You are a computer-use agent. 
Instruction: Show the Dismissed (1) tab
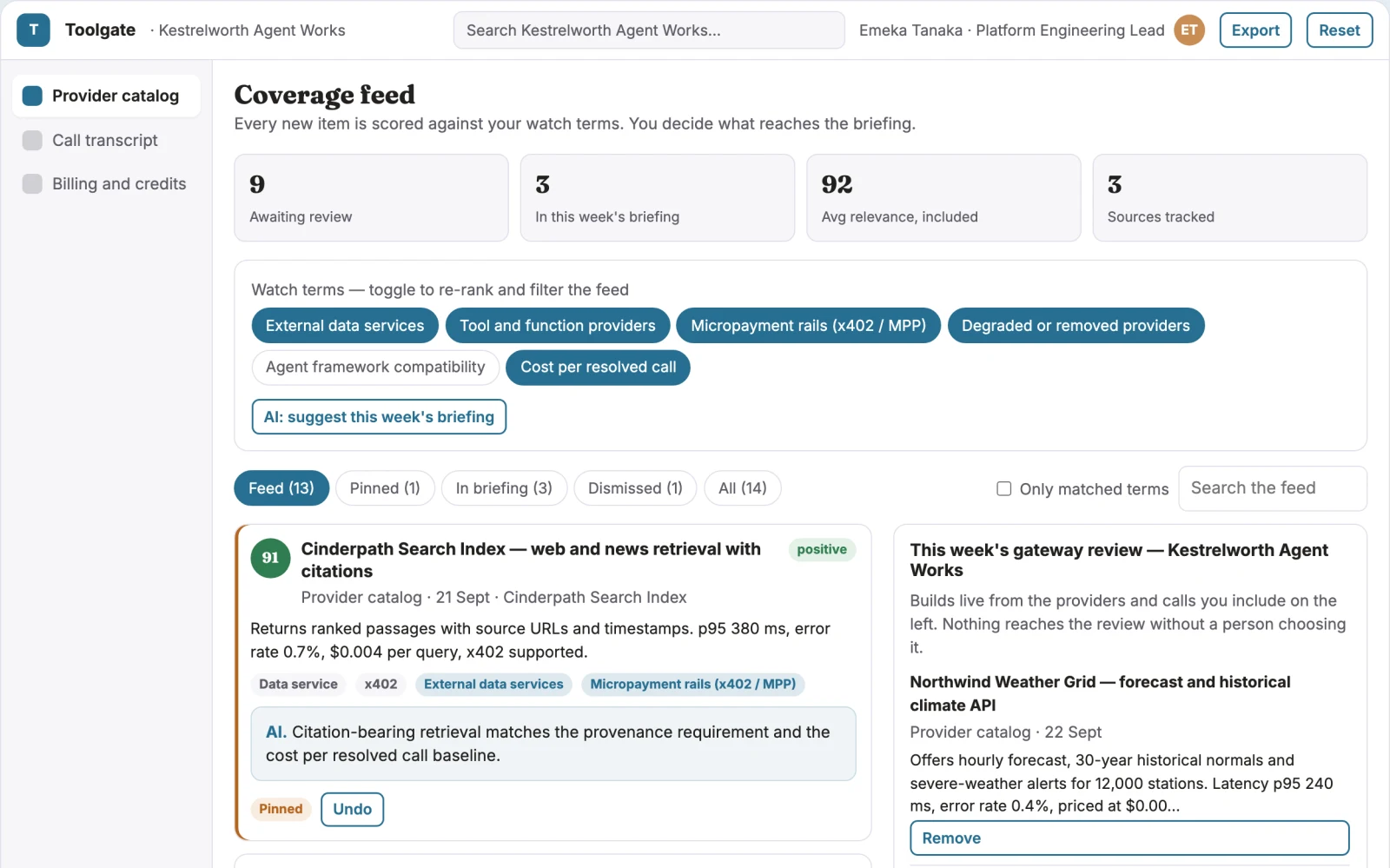pyautogui.click(x=635, y=488)
